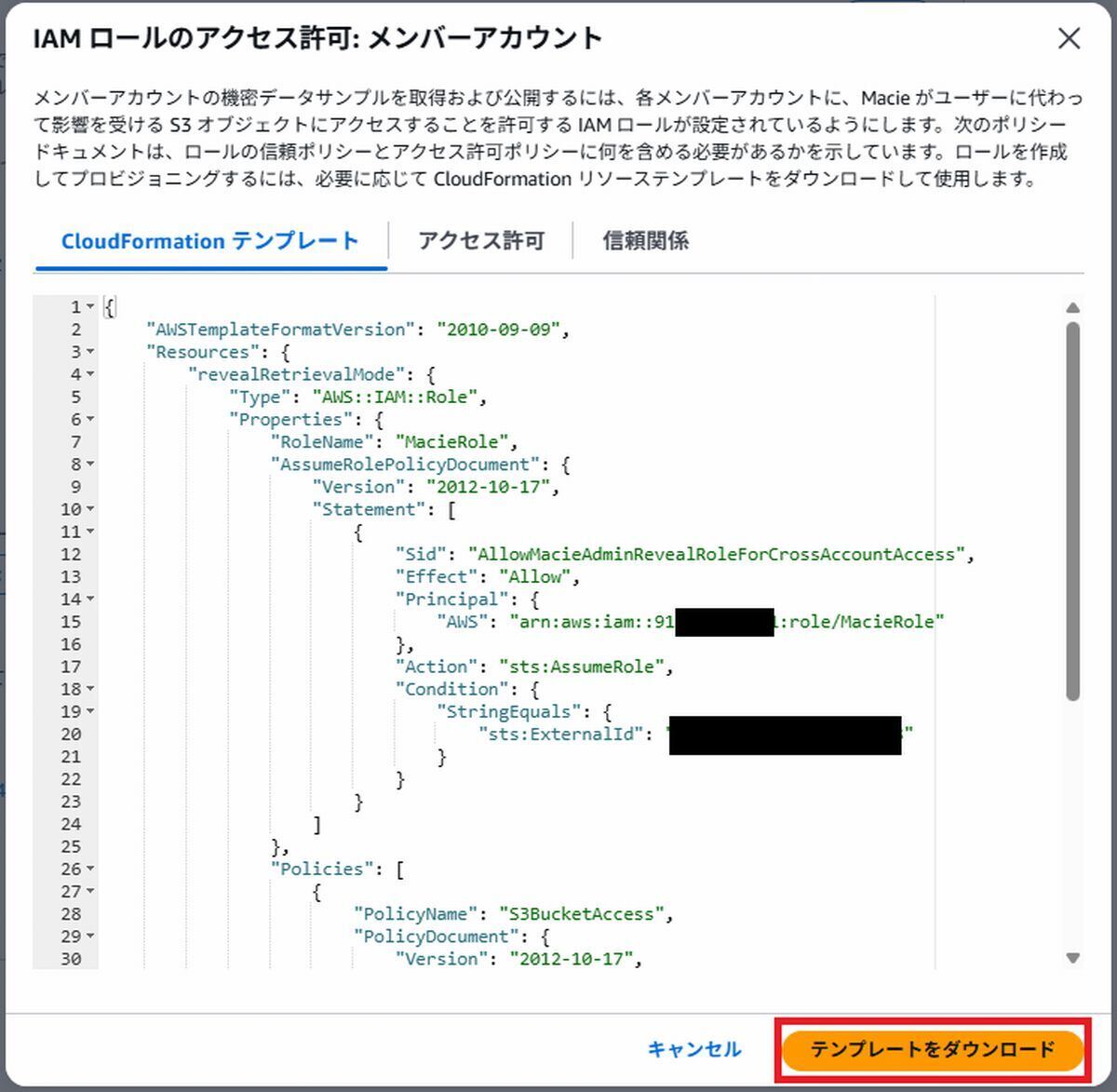Cancel the dialog with キャンセル

(x=694, y=1050)
